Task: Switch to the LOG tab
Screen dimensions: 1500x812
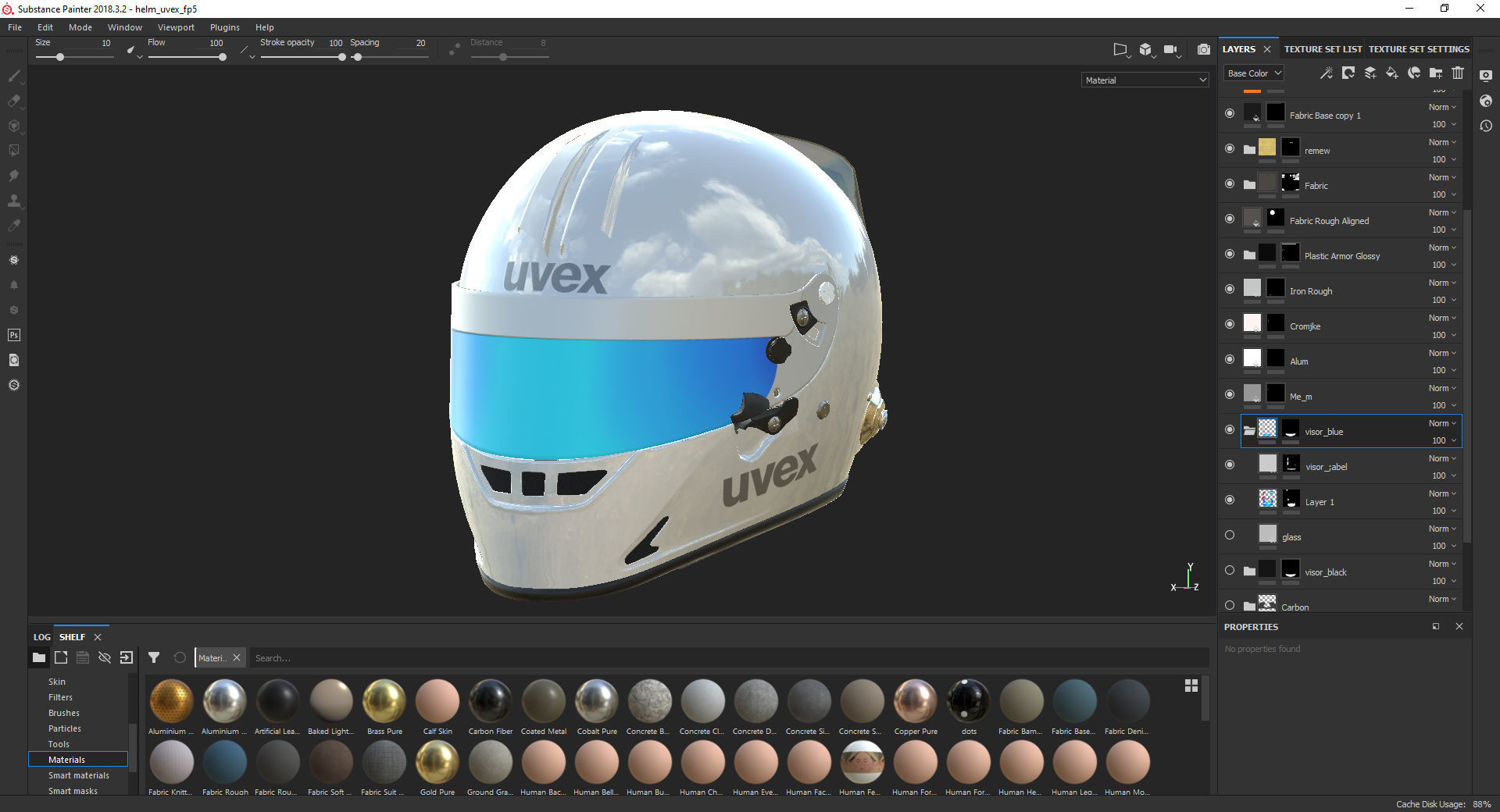Action: (x=41, y=637)
